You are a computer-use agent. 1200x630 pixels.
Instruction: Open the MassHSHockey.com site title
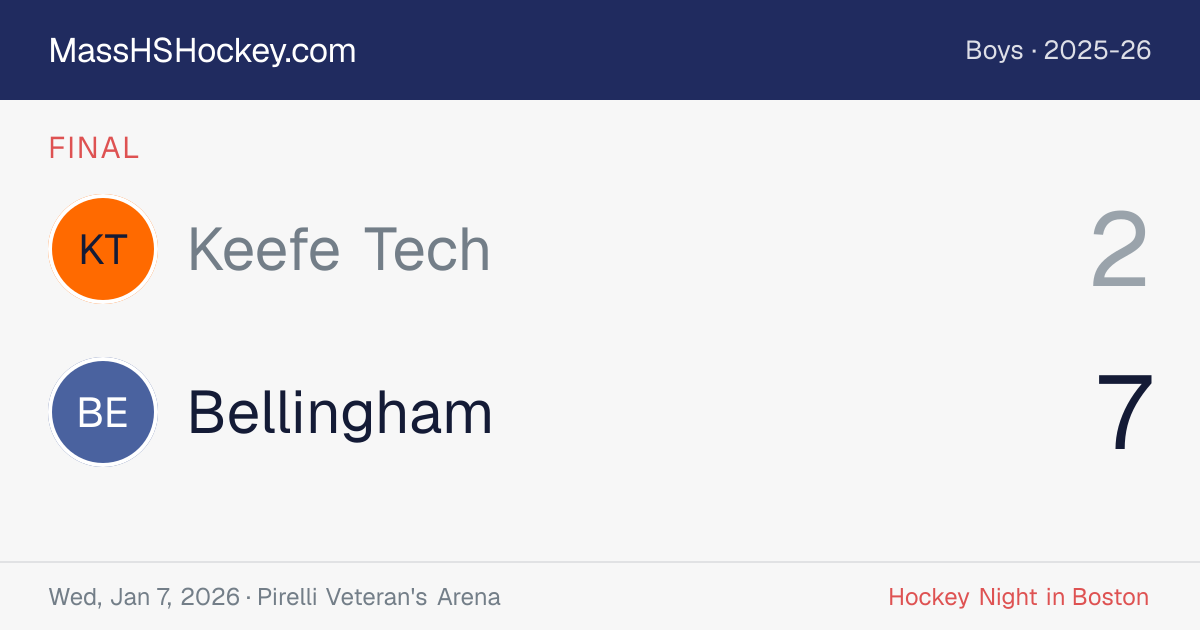click(202, 51)
